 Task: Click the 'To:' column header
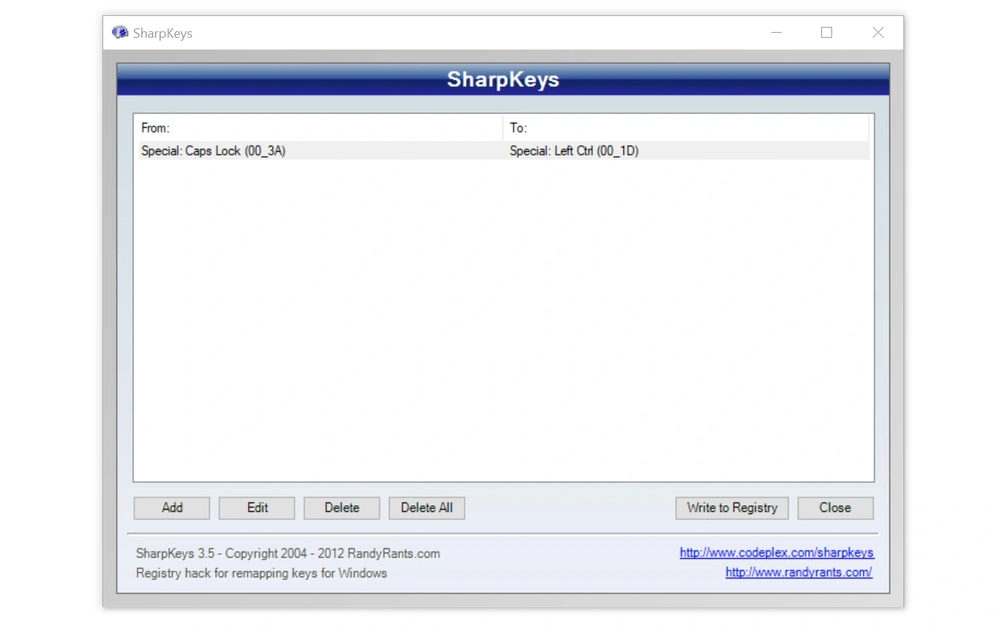click(x=686, y=128)
